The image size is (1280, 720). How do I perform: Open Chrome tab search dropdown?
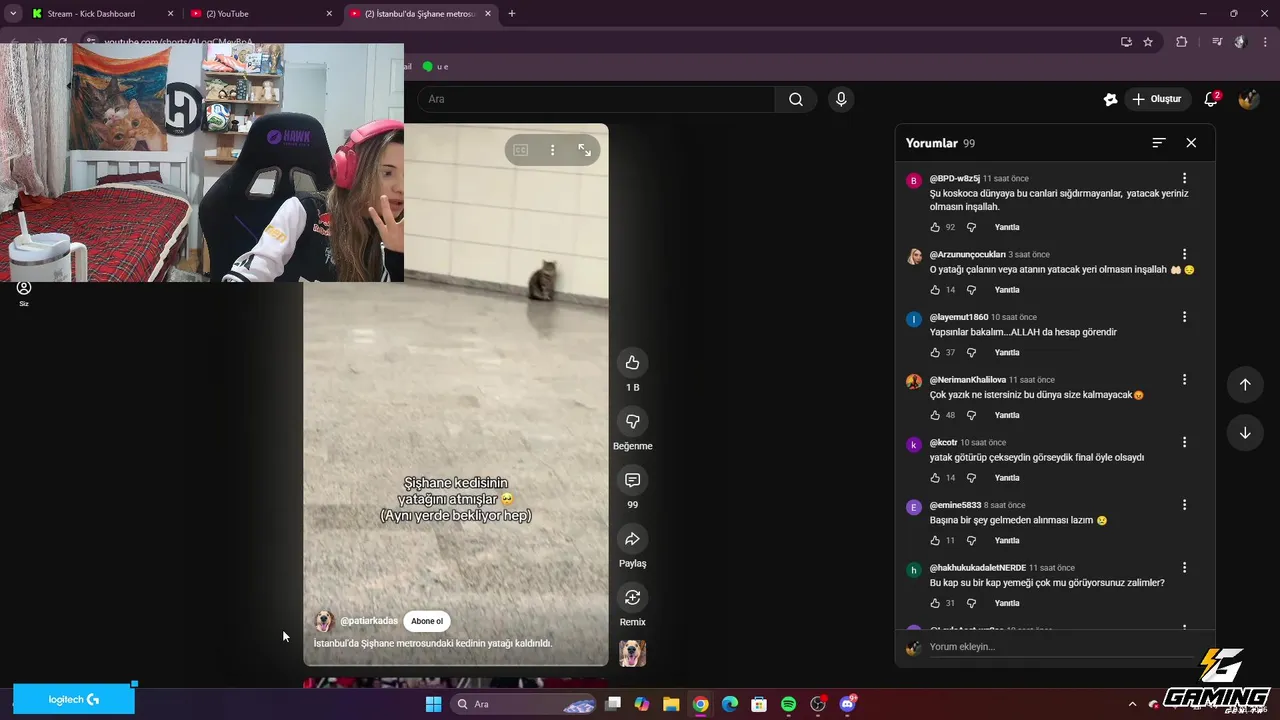coord(13,14)
